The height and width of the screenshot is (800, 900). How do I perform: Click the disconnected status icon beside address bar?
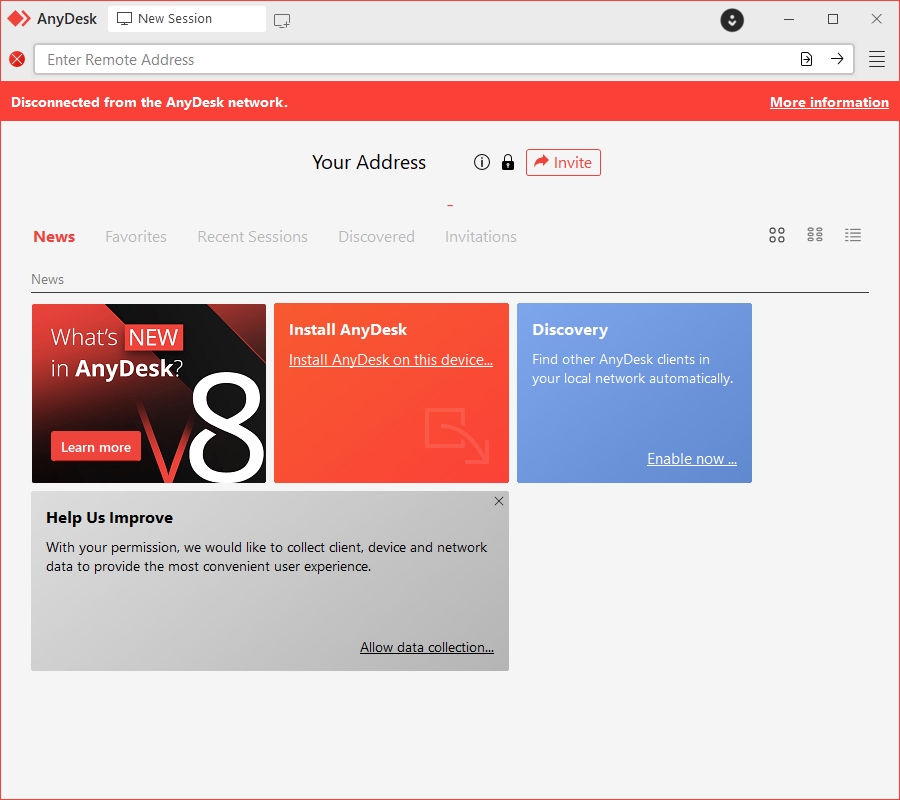pos(17,59)
